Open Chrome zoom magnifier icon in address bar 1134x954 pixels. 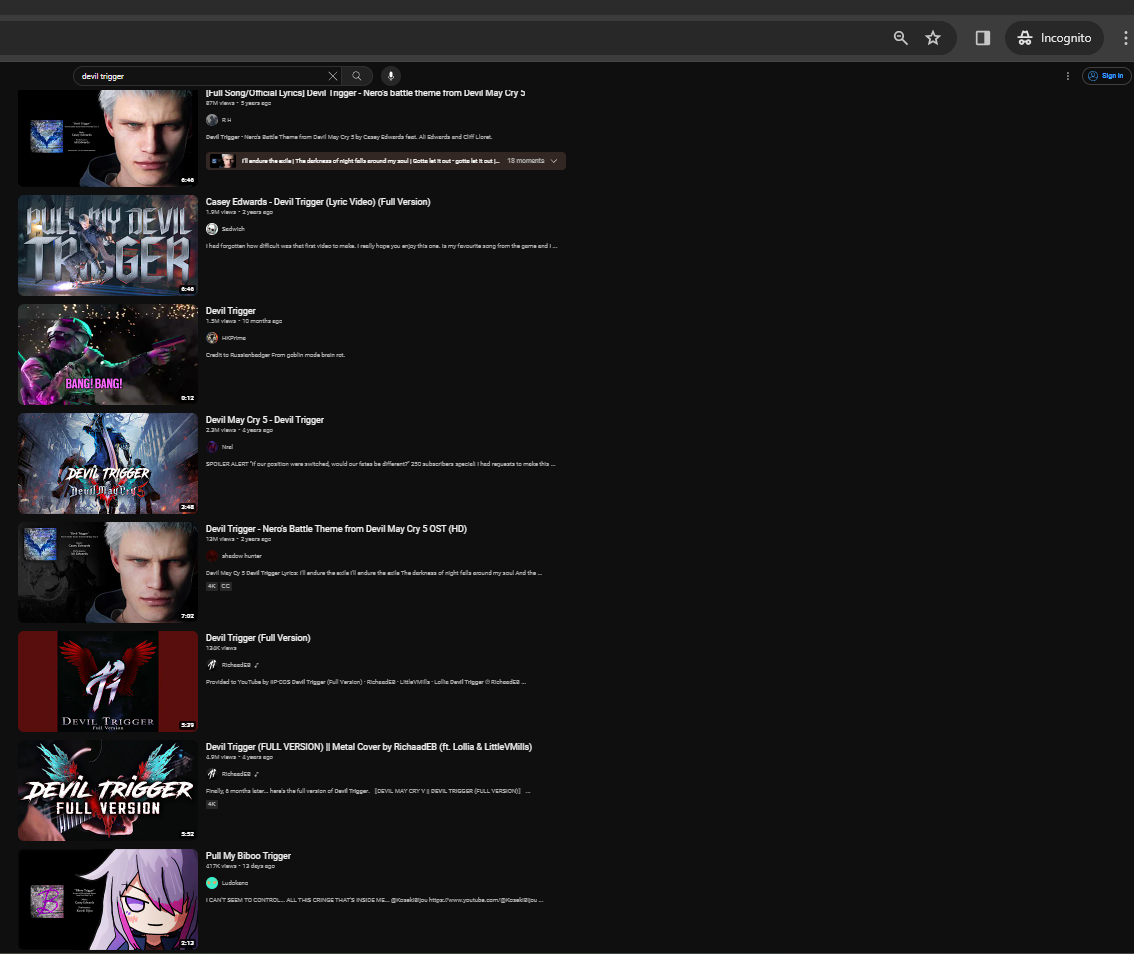tap(900, 38)
